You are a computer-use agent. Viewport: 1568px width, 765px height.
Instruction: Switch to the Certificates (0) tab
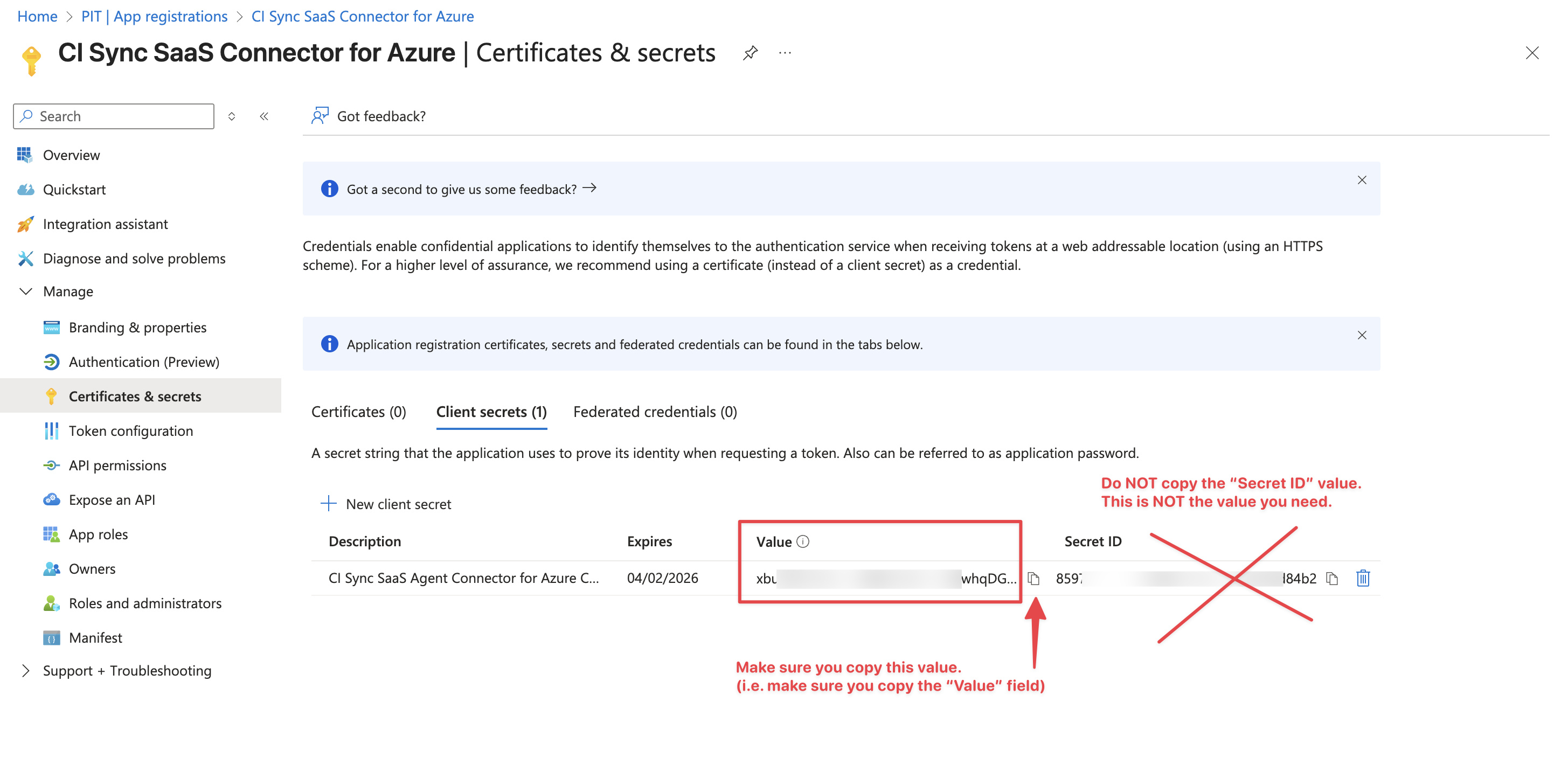pos(358,412)
